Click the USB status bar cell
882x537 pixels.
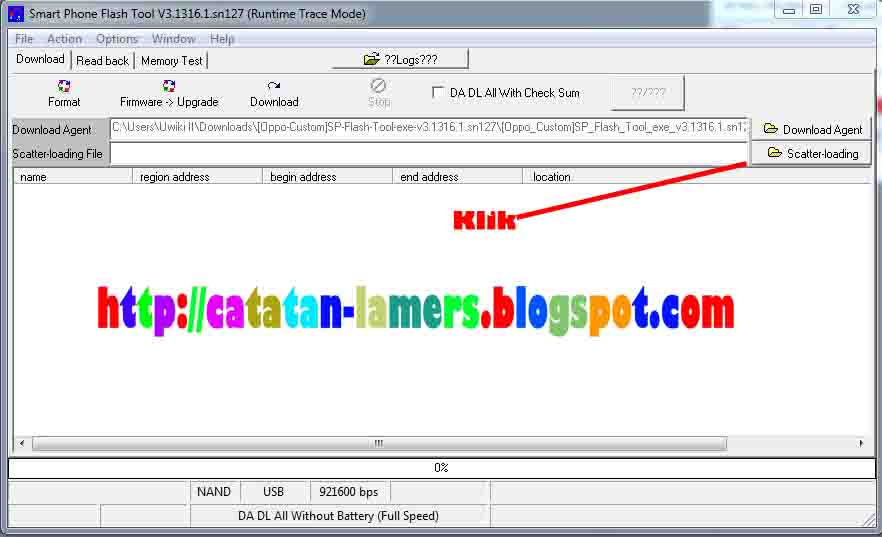click(274, 492)
